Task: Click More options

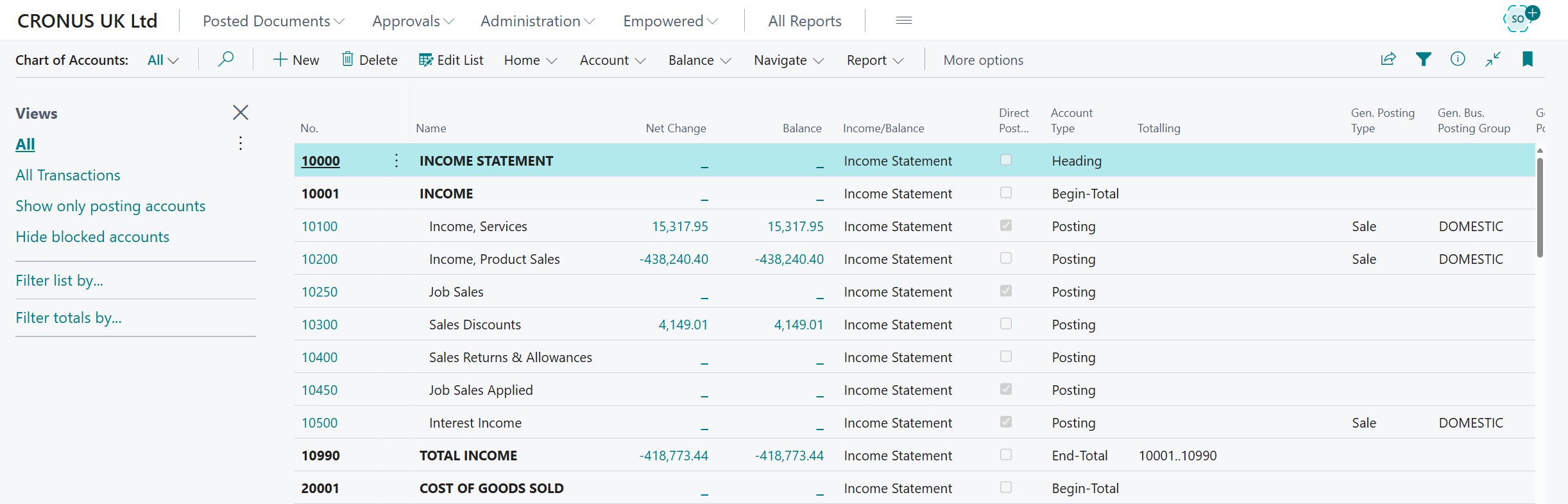Action: [983, 60]
